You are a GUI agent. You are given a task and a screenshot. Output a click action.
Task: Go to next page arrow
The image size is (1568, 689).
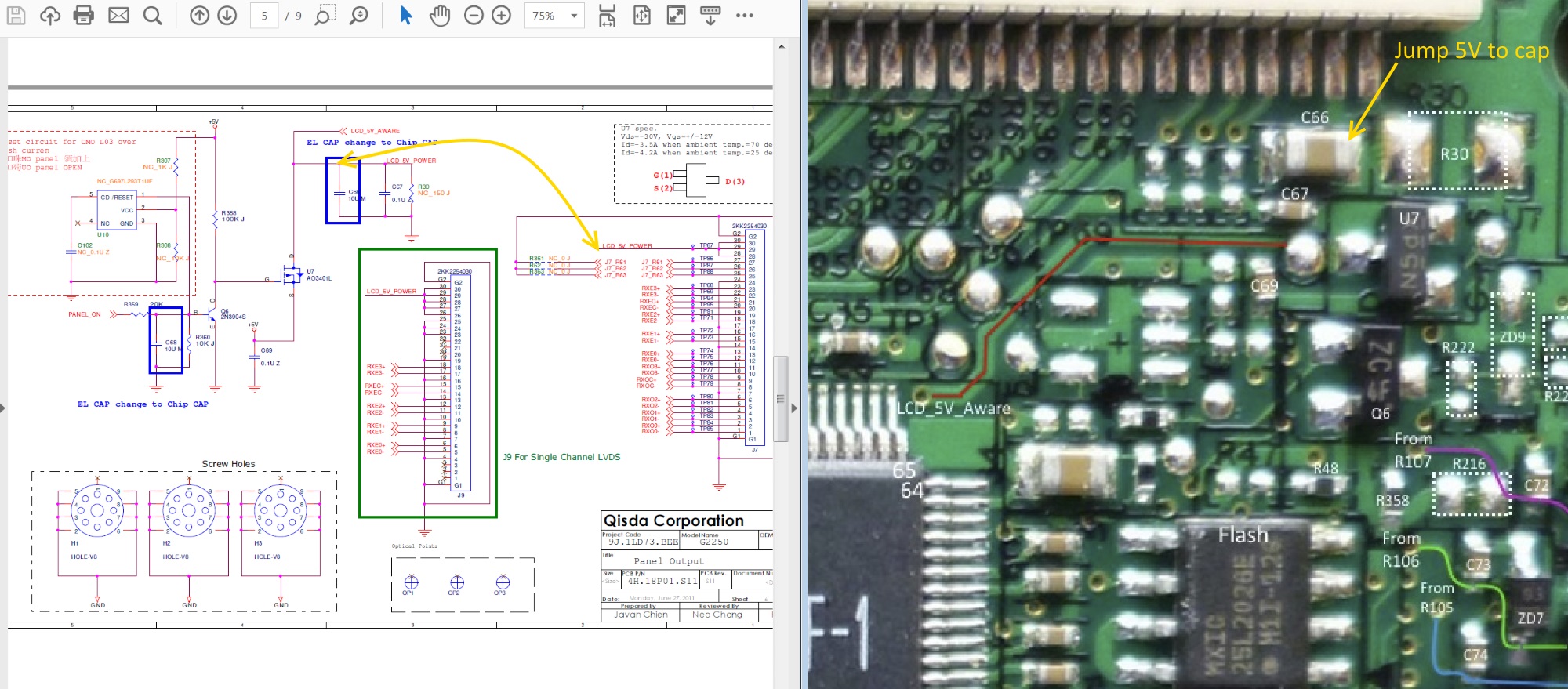(x=227, y=16)
